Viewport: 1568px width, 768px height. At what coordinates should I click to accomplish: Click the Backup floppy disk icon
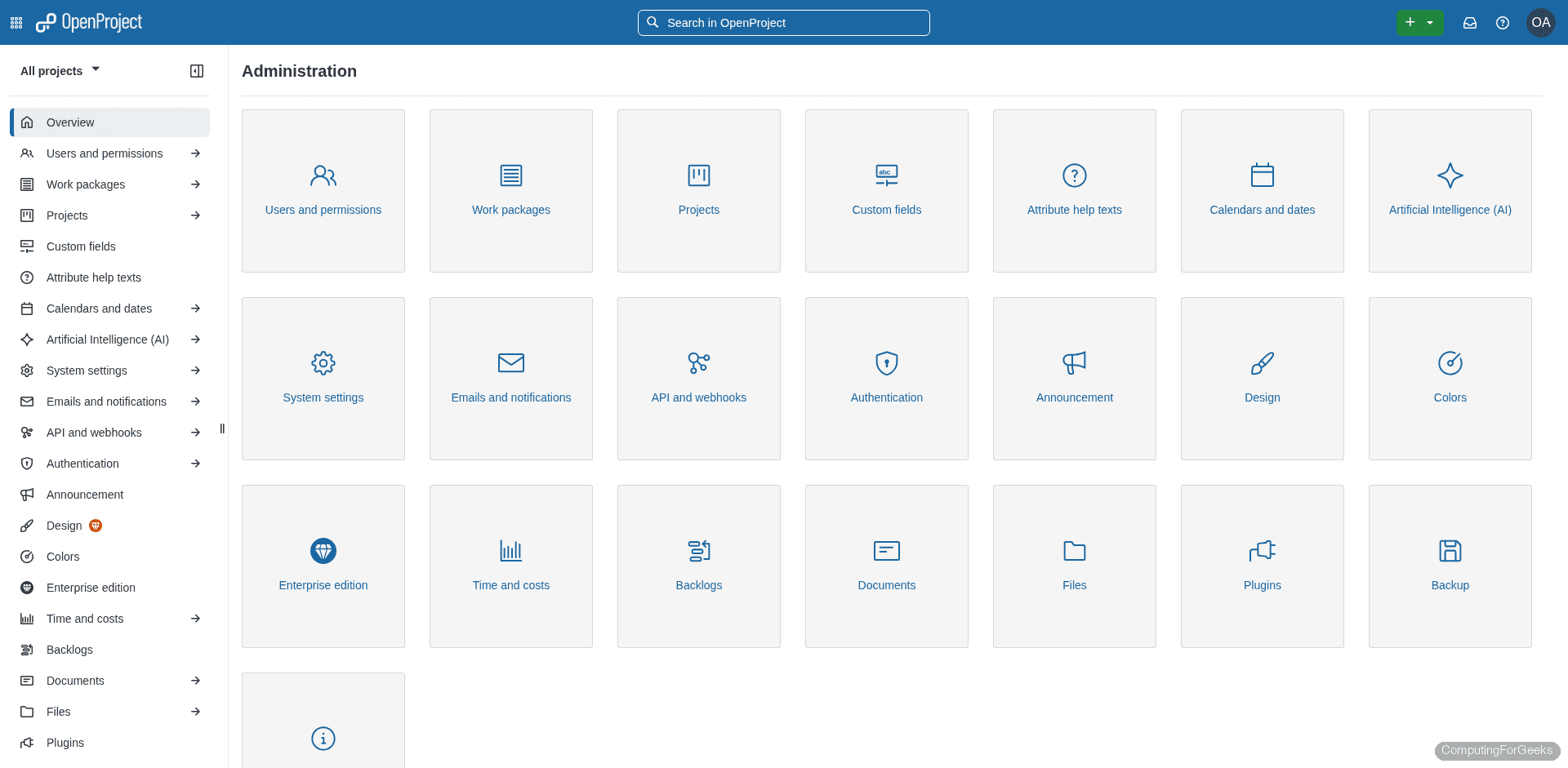tap(1450, 551)
